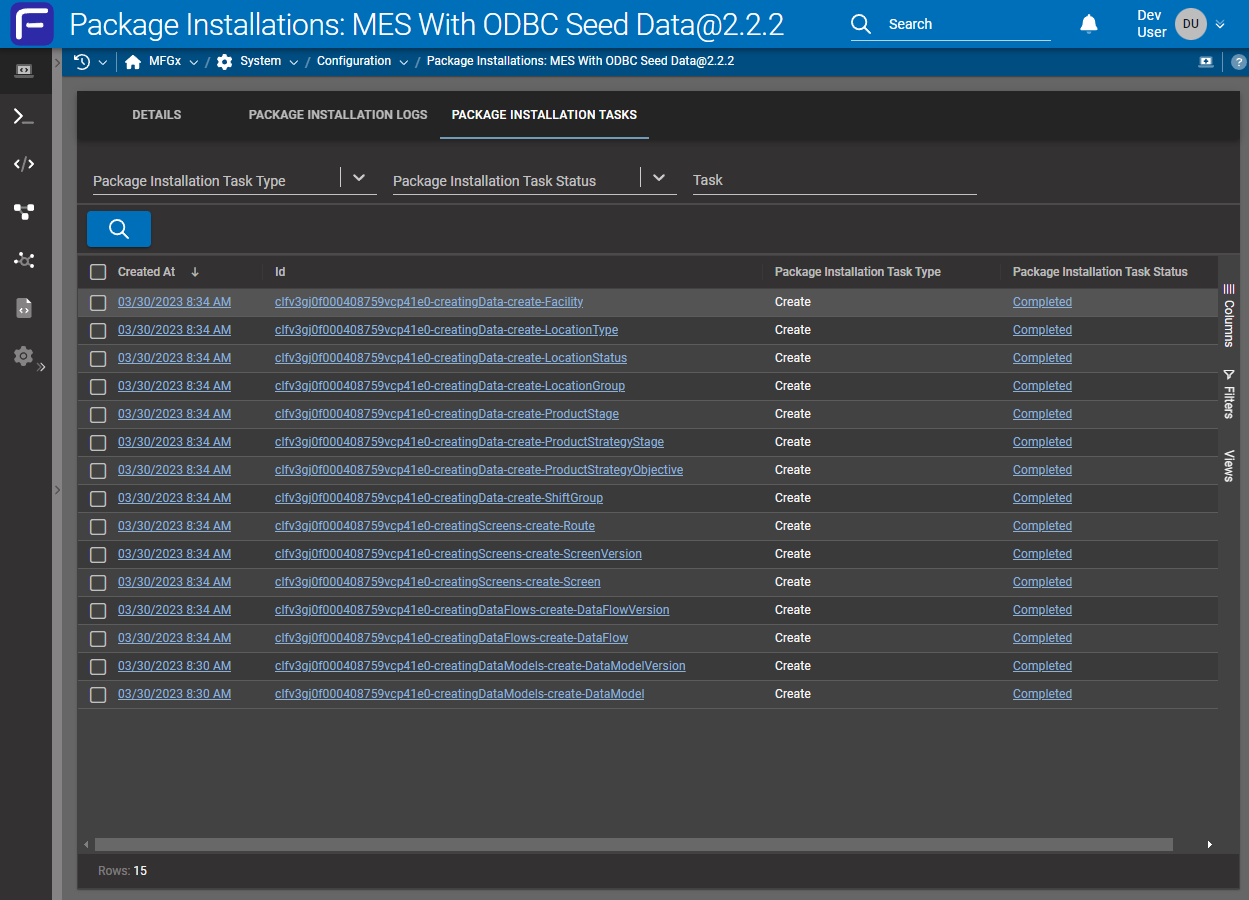Check the row for creatingDataFlows-create-DataFlow

click(98, 638)
